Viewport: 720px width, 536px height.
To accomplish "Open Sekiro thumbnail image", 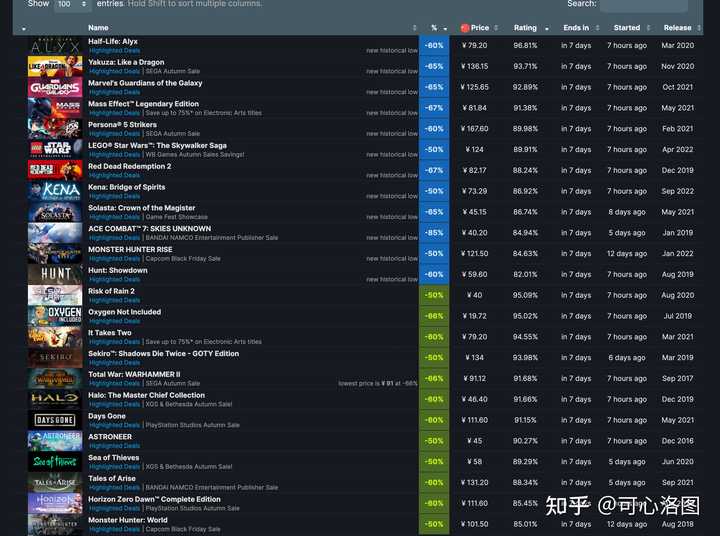I will (55, 357).
